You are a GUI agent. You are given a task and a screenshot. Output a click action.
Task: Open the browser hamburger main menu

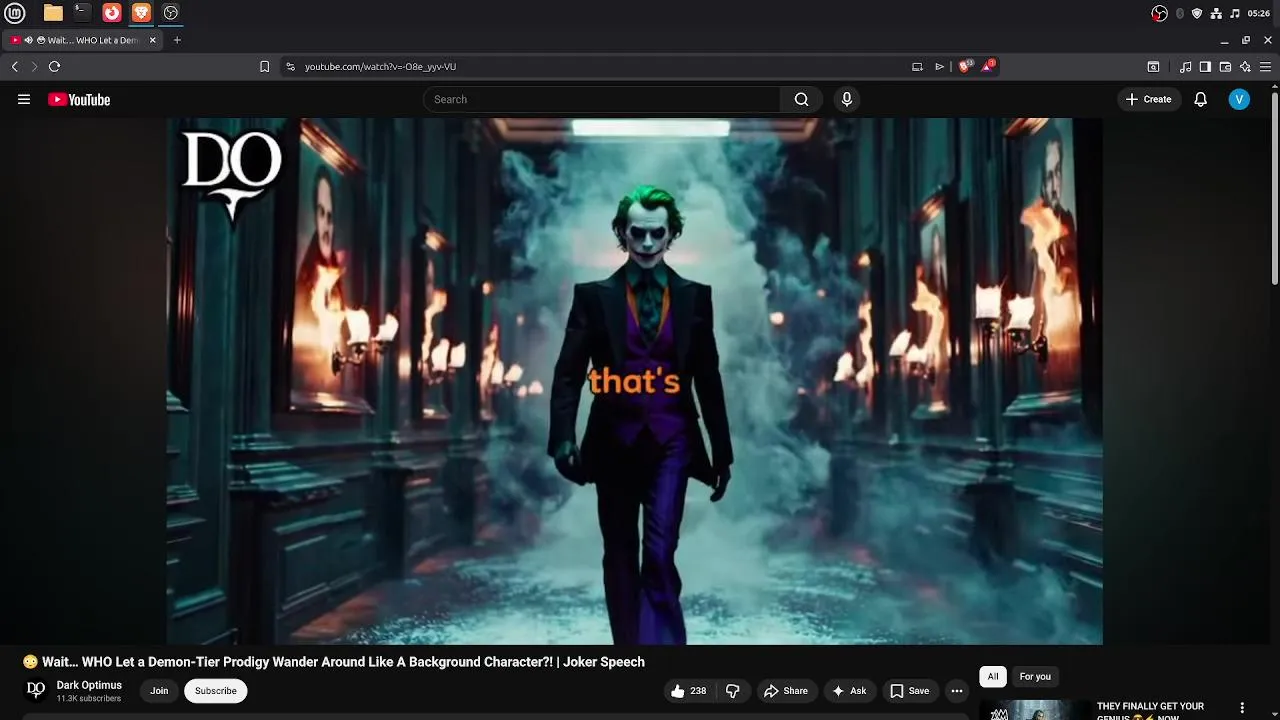click(1266, 67)
